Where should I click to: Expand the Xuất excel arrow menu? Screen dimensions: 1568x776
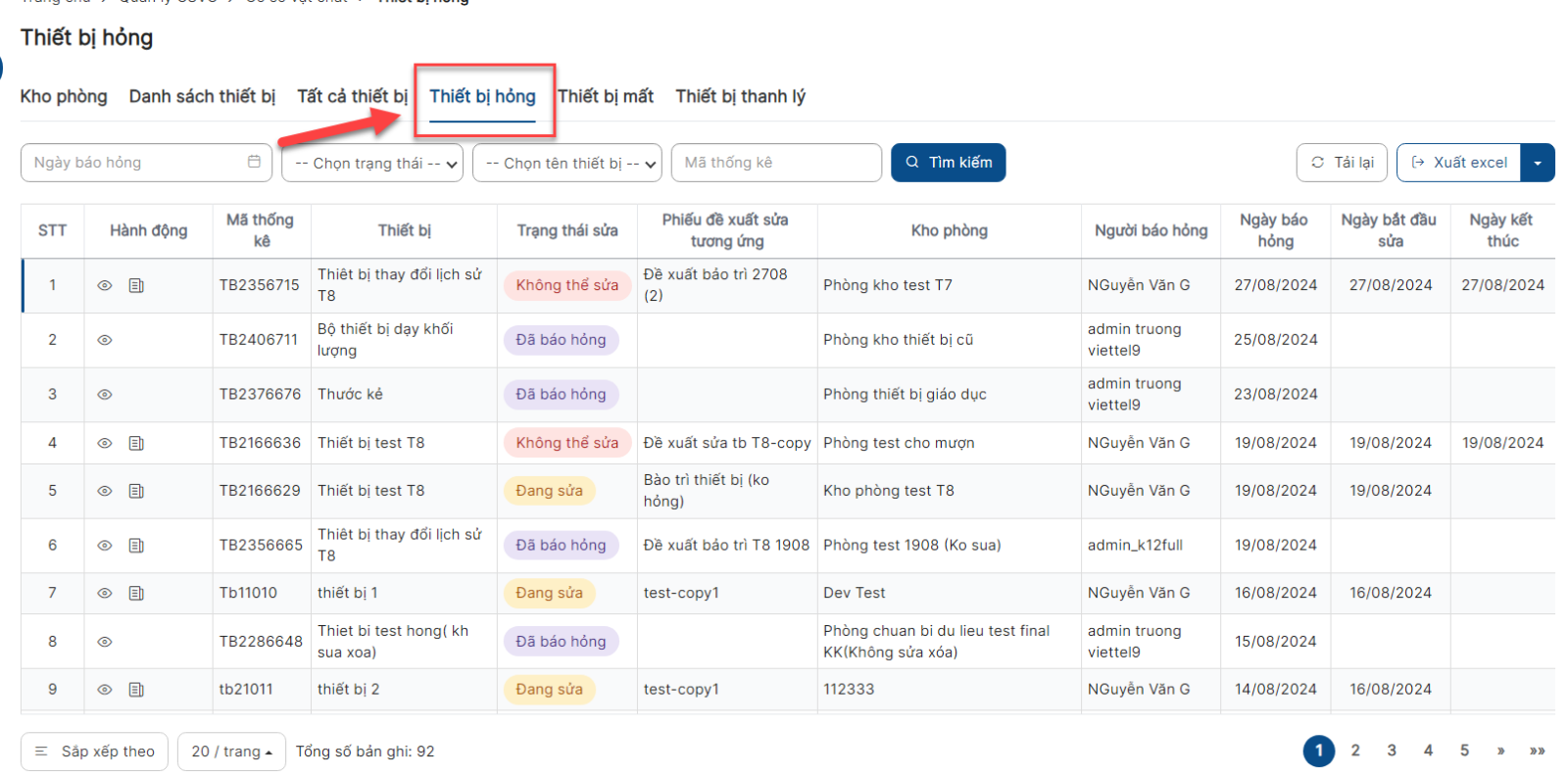[x=1537, y=163]
